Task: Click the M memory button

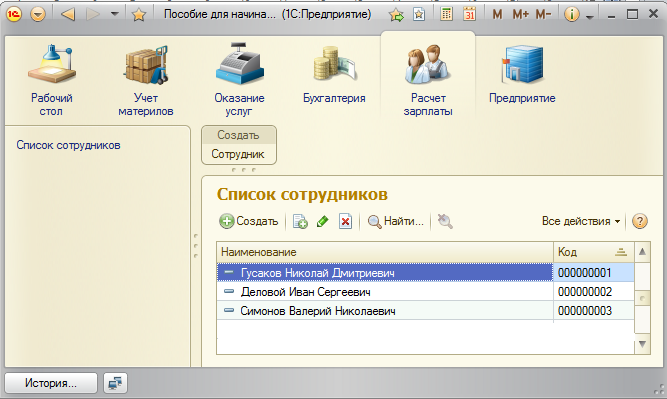Action: coord(497,14)
